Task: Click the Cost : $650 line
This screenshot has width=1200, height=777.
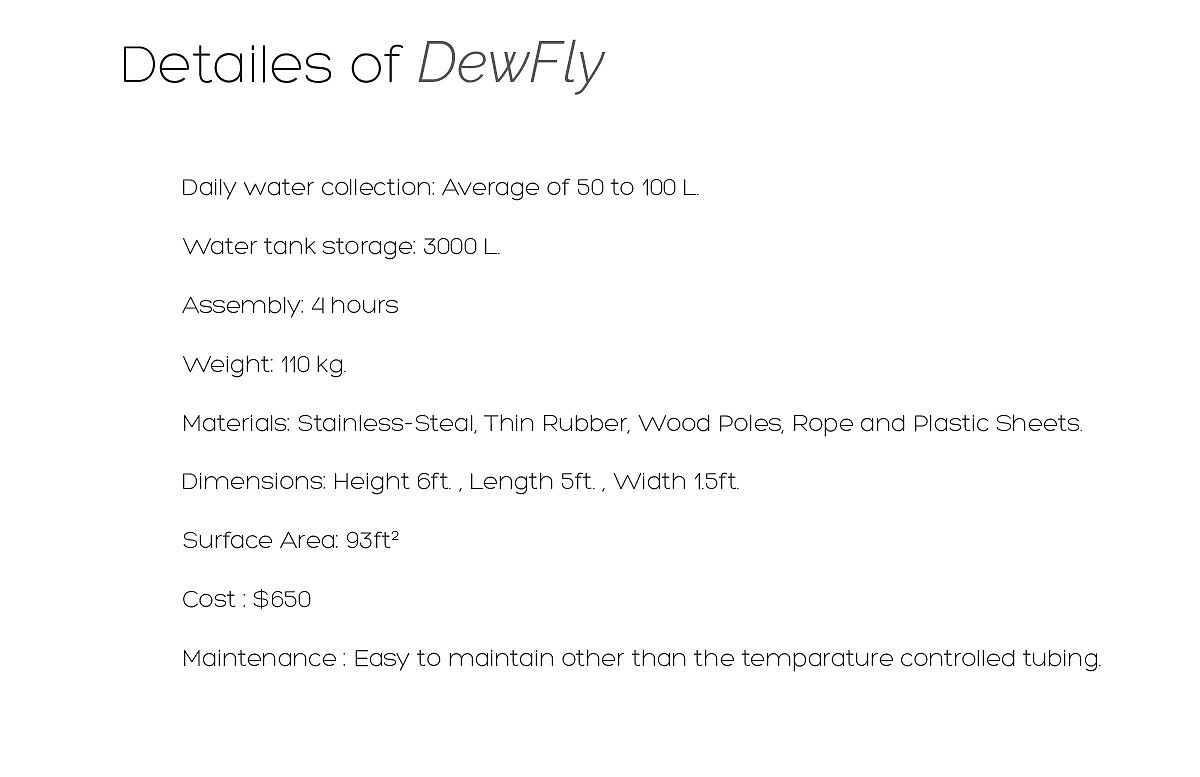Action: [246, 600]
